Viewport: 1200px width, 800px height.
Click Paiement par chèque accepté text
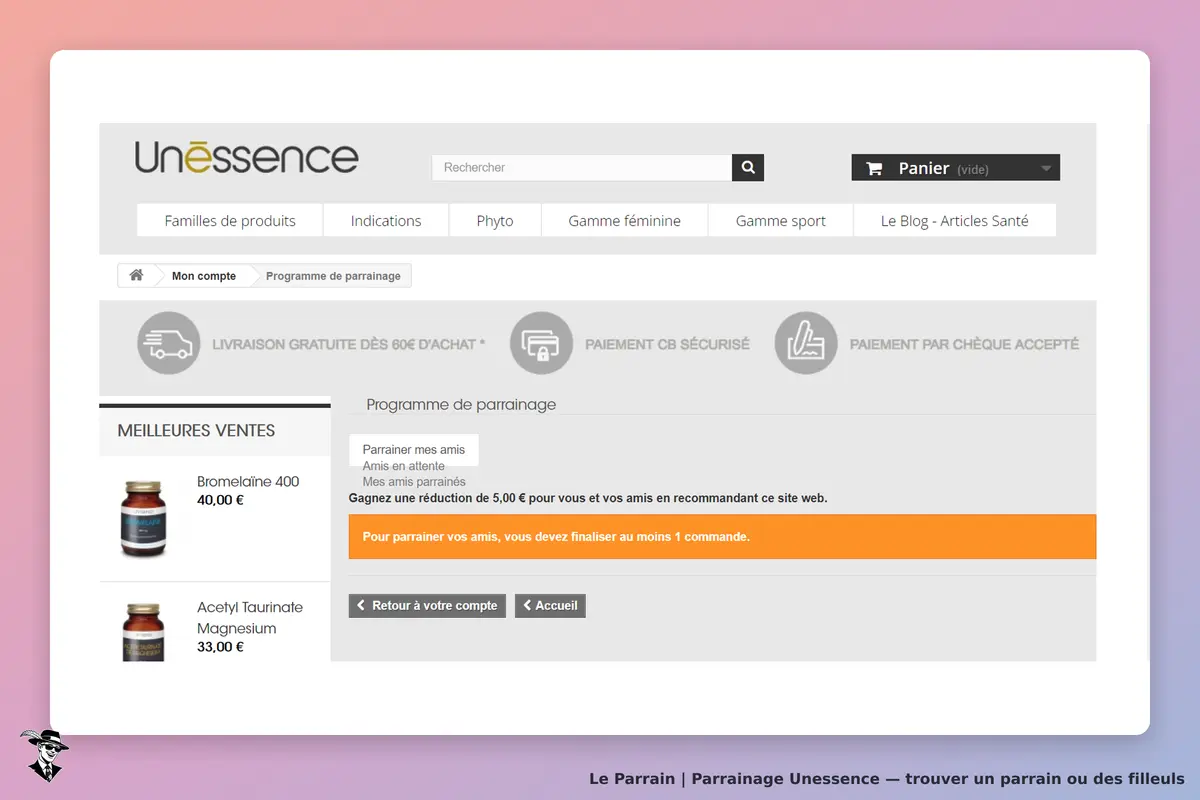964,344
